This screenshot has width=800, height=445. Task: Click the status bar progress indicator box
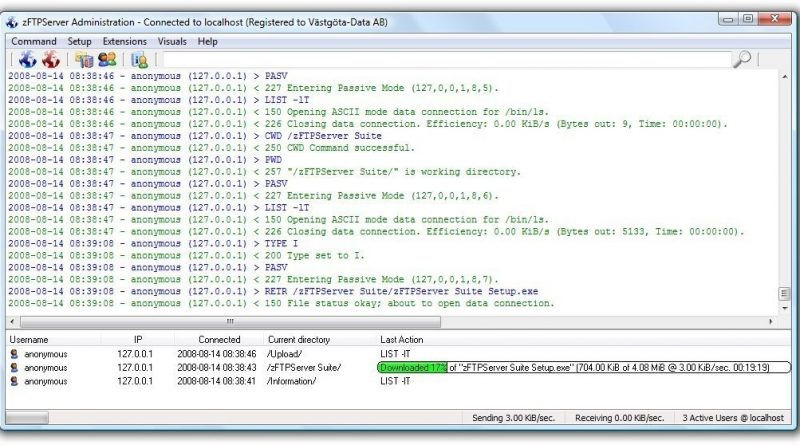click(28, 418)
